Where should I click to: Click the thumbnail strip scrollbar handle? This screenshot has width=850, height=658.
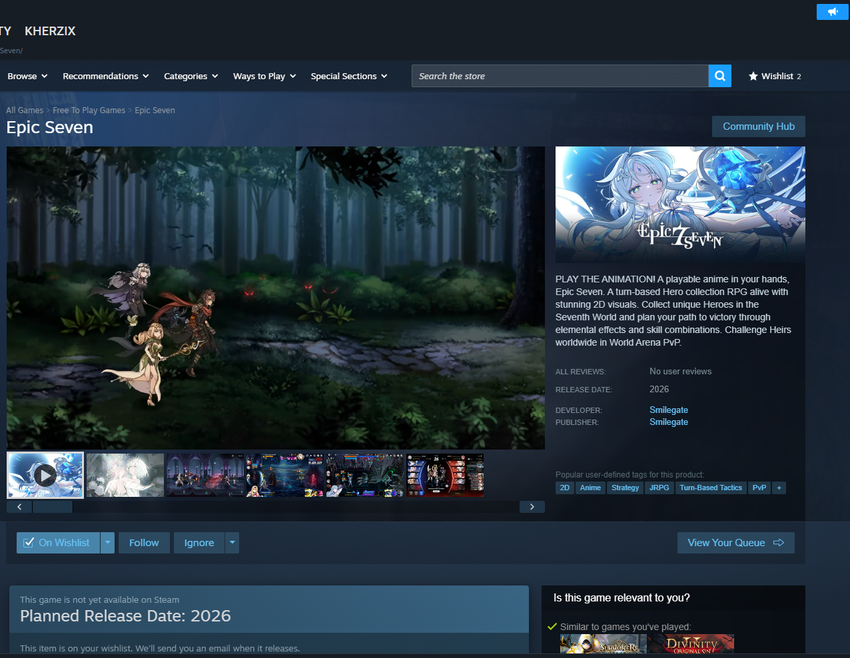[53, 507]
